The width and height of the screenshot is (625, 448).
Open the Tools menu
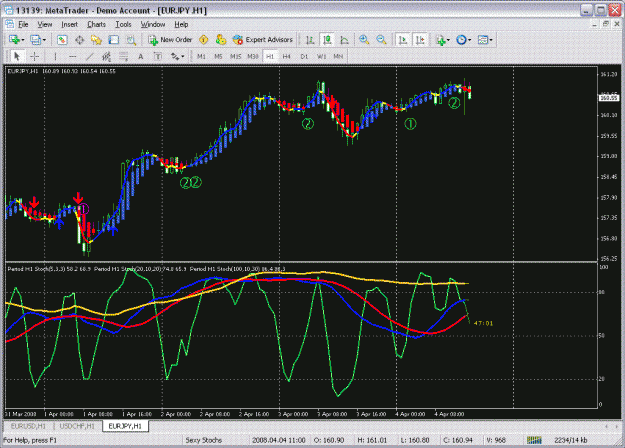click(123, 24)
